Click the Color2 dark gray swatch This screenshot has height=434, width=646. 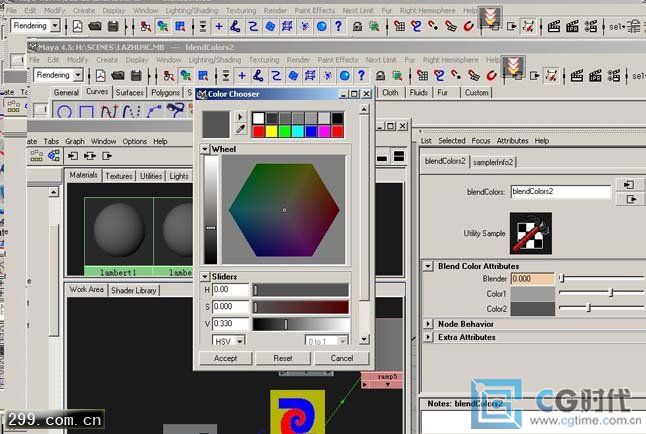pyautogui.click(x=533, y=309)
